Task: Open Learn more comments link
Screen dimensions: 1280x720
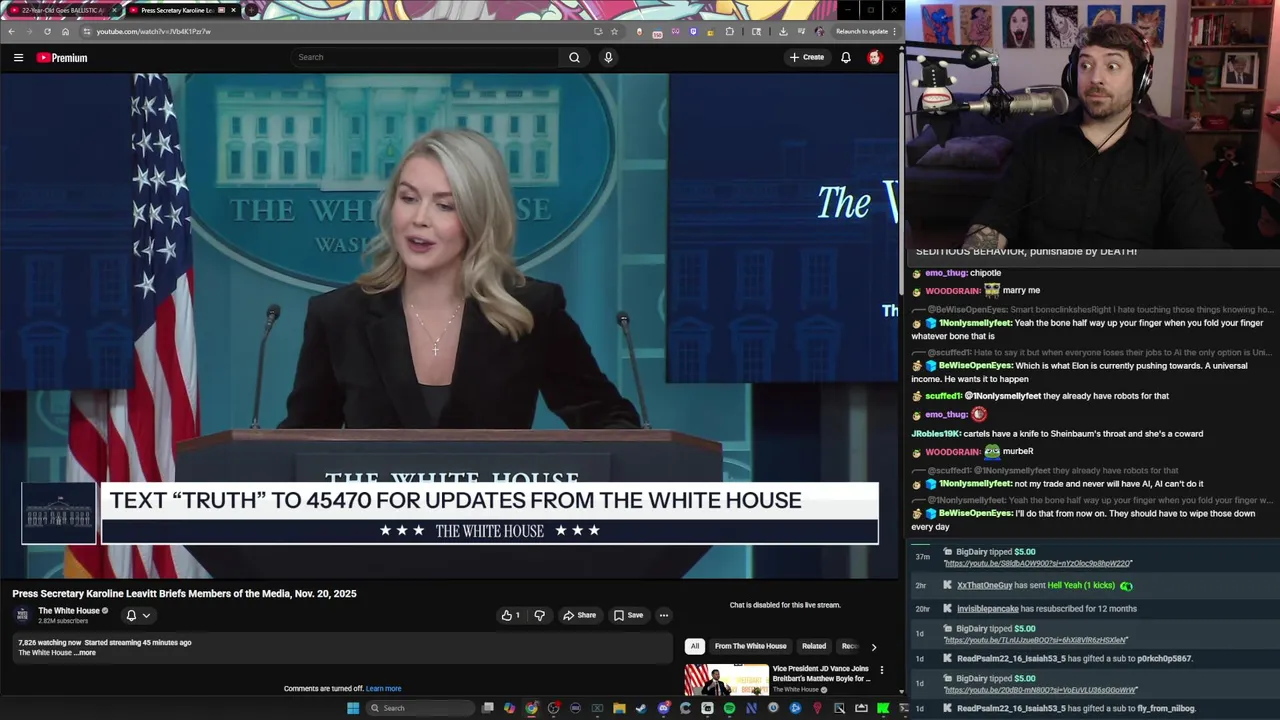Action: 383,688
